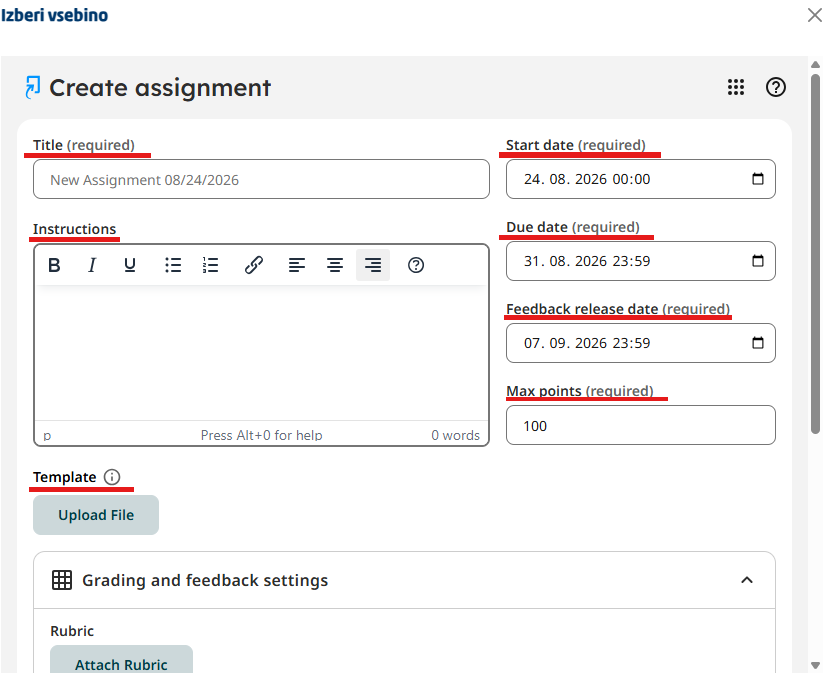Click the 'Grading and feedback settings' heading
This screenshot has height=681, width=827.
[205, 580]
